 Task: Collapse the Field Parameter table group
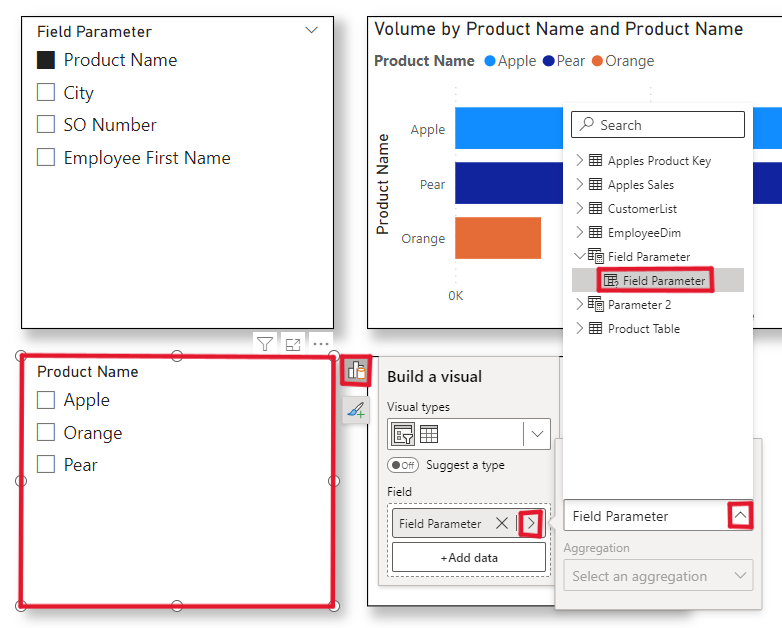click(x=580, y=256)
